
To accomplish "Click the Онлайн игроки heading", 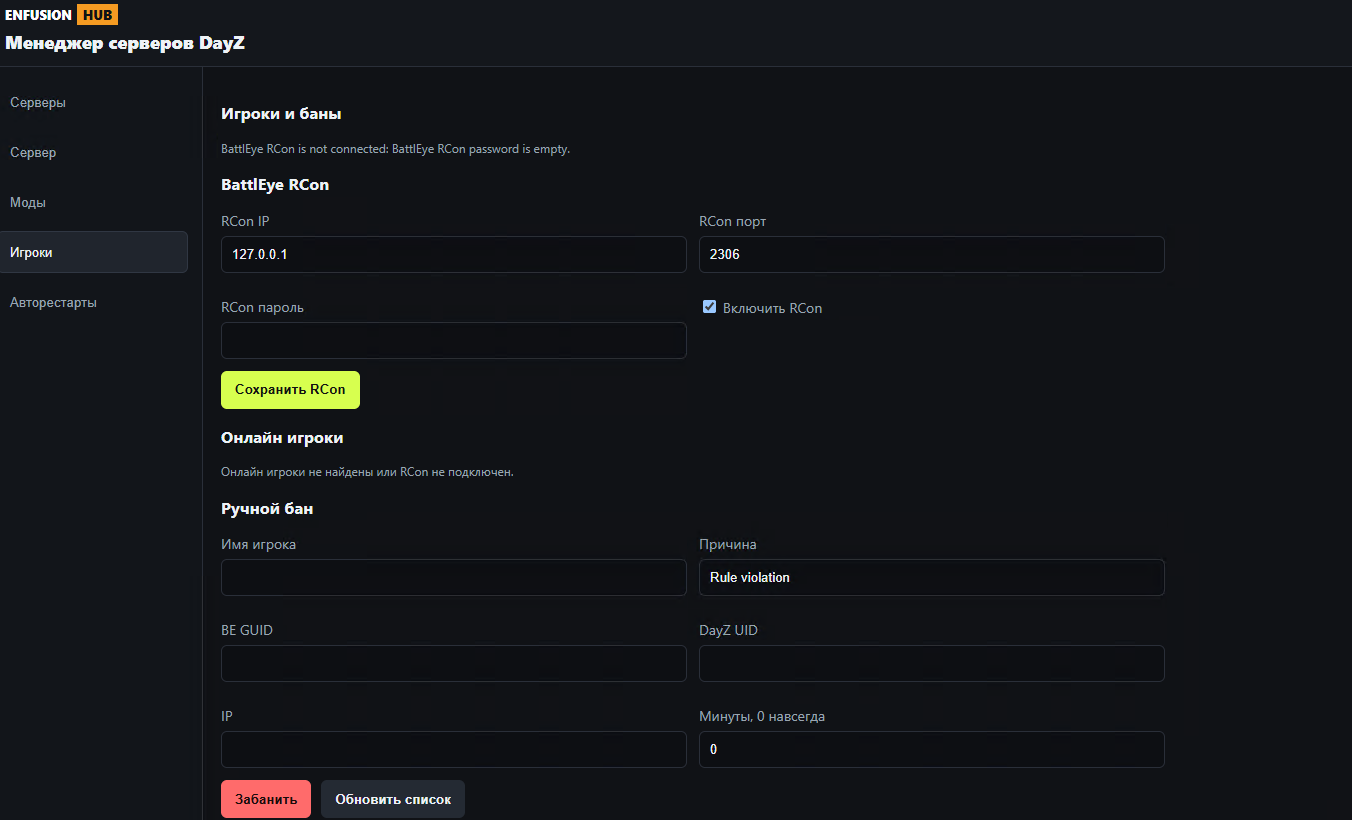I will [282, 437].
